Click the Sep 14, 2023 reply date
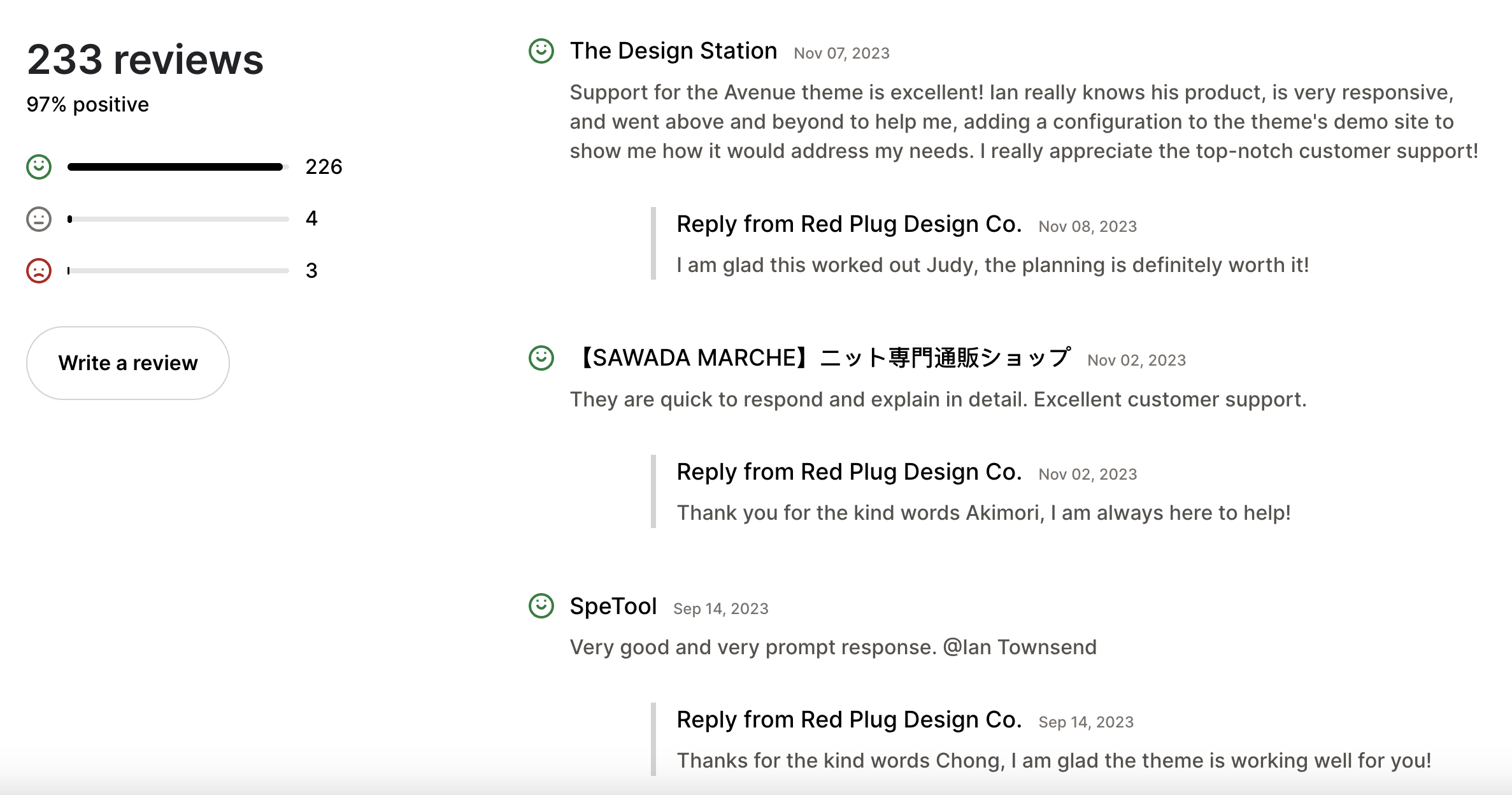The height and width of the screenshot is (795, 1512). (x=1086, y=721)
